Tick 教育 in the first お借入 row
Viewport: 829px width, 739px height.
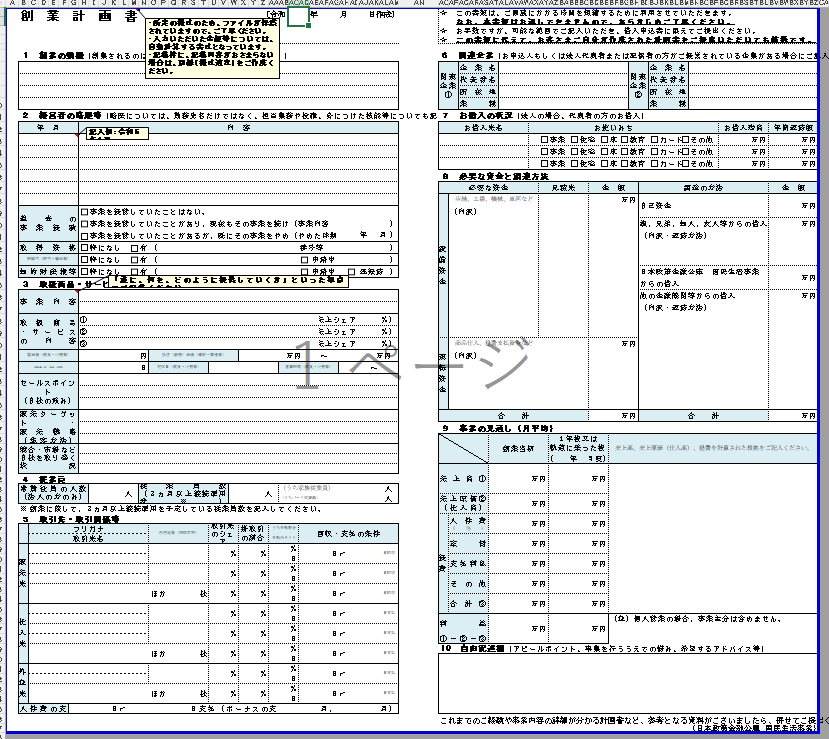pyautogui.click(x=624, y=140)
